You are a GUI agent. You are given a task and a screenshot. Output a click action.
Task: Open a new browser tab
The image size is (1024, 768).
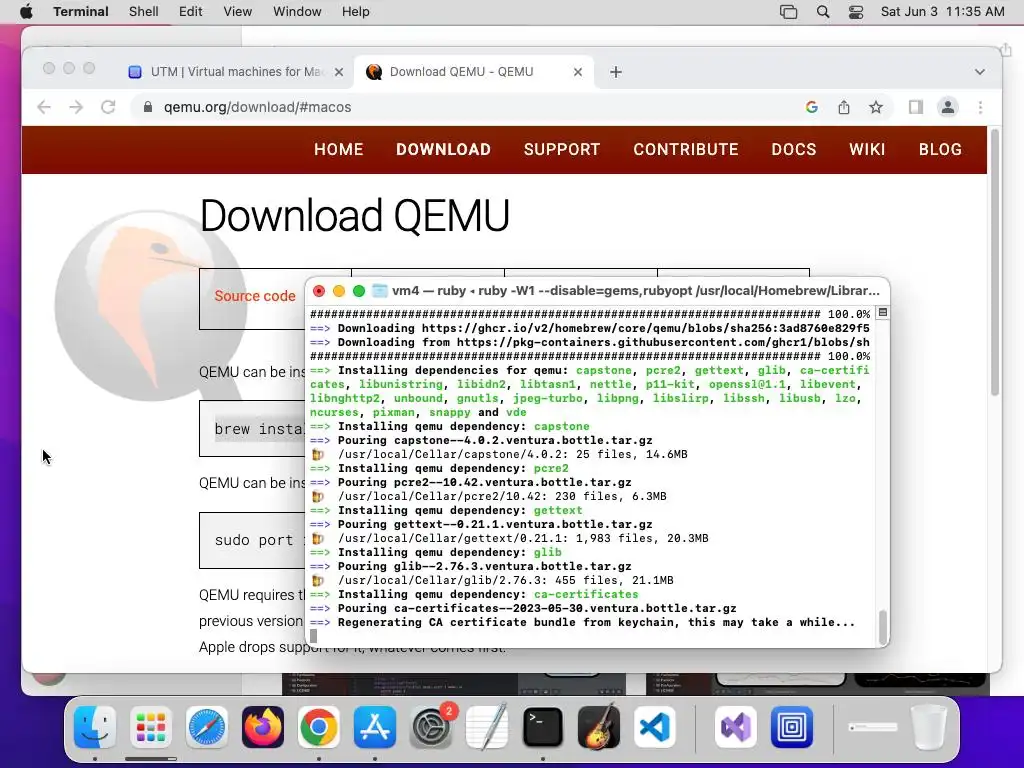click(x=616, y=72)
